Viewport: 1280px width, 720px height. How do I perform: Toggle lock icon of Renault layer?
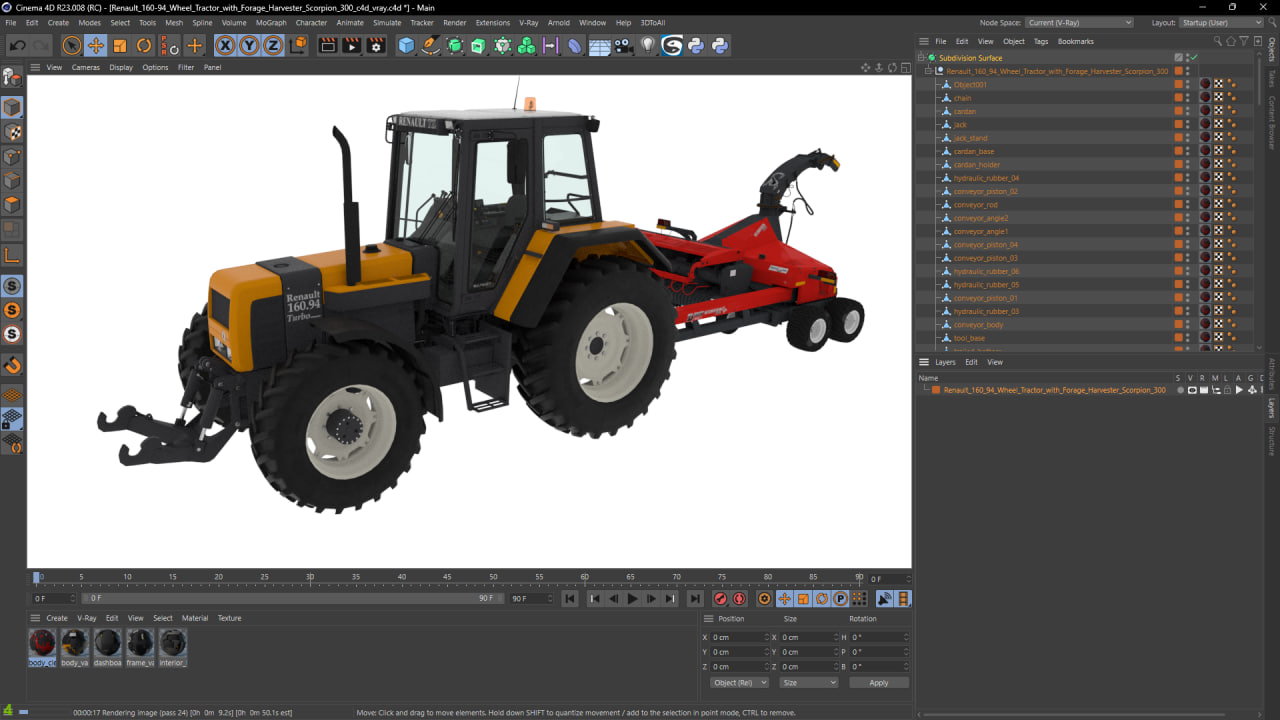(x=1228, y=390)
